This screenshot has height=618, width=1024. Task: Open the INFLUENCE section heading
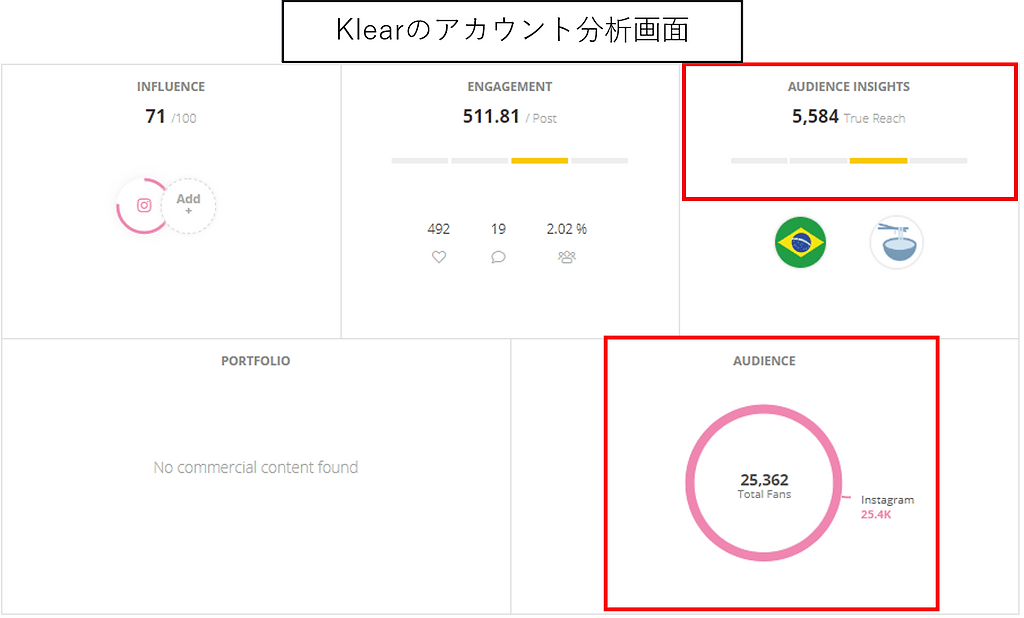tap(171, 86)
